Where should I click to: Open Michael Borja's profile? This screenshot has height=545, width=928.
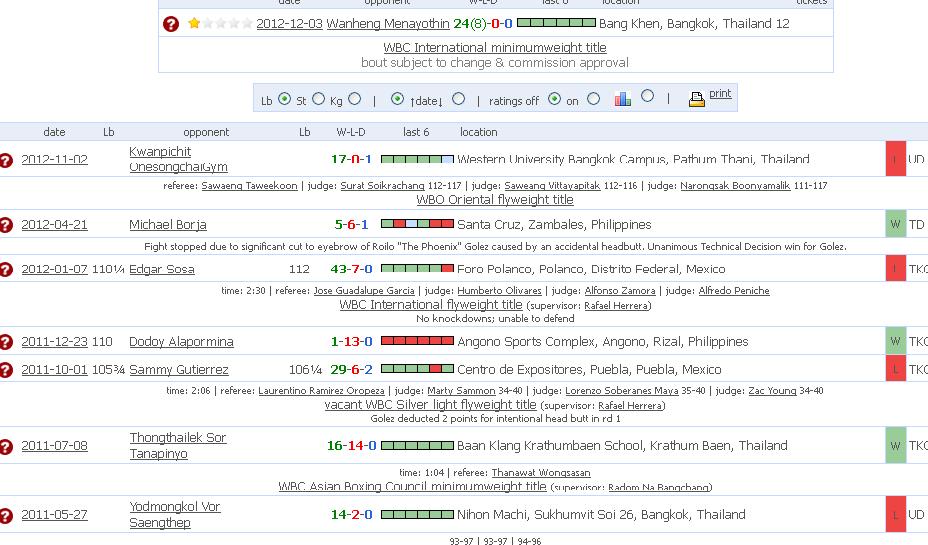coord(168,225)
